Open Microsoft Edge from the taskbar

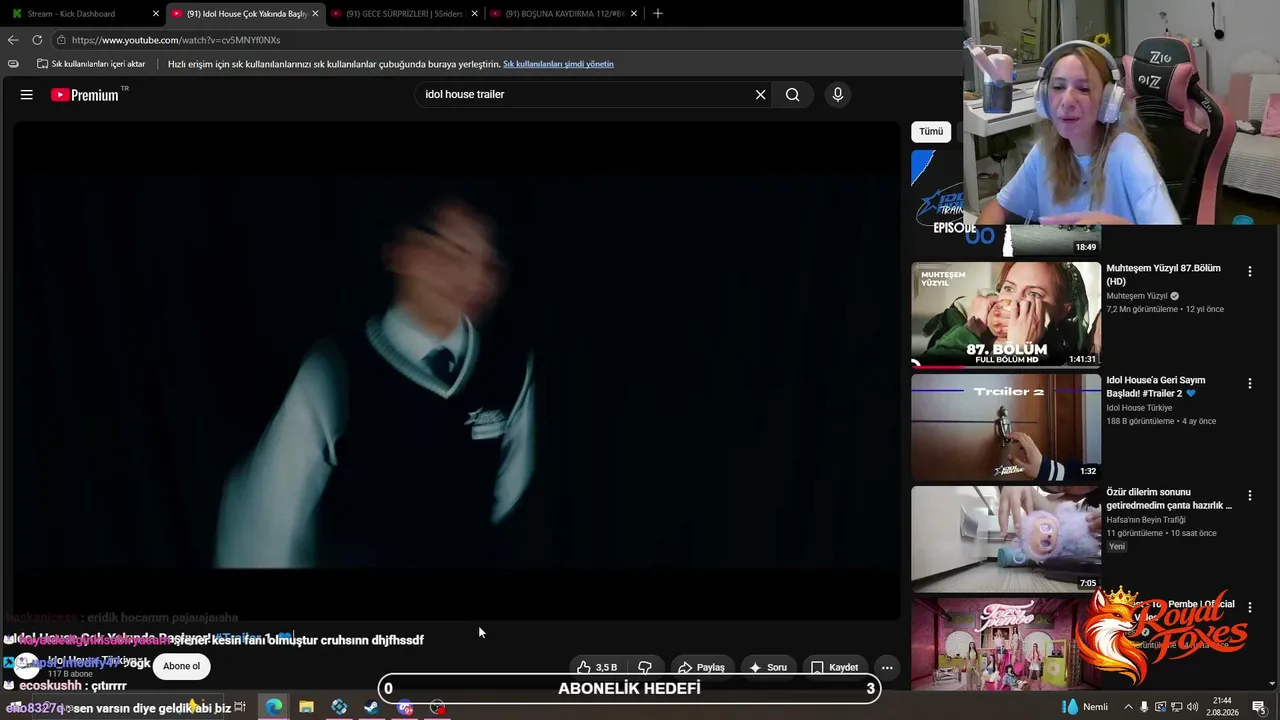coord(273,707)
